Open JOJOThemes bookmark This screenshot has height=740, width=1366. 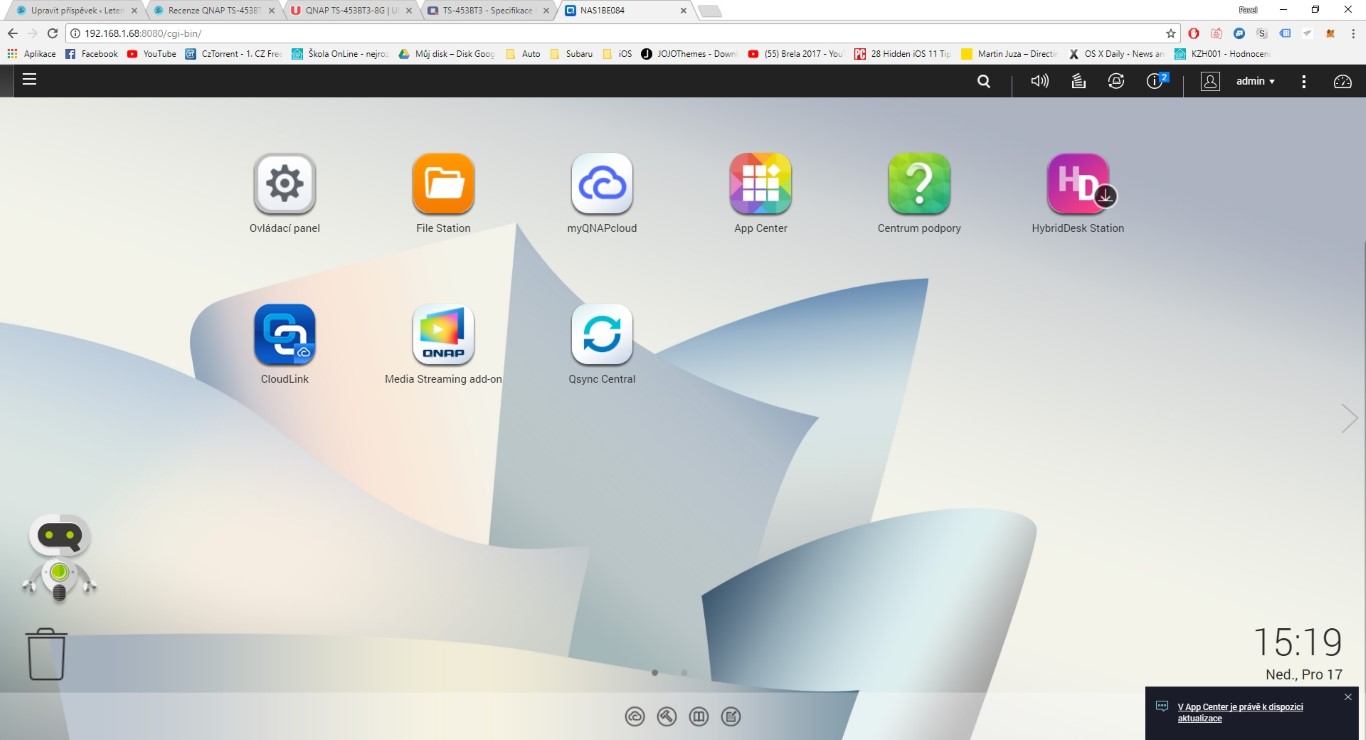pyautogui.click(x=690, y=54)
